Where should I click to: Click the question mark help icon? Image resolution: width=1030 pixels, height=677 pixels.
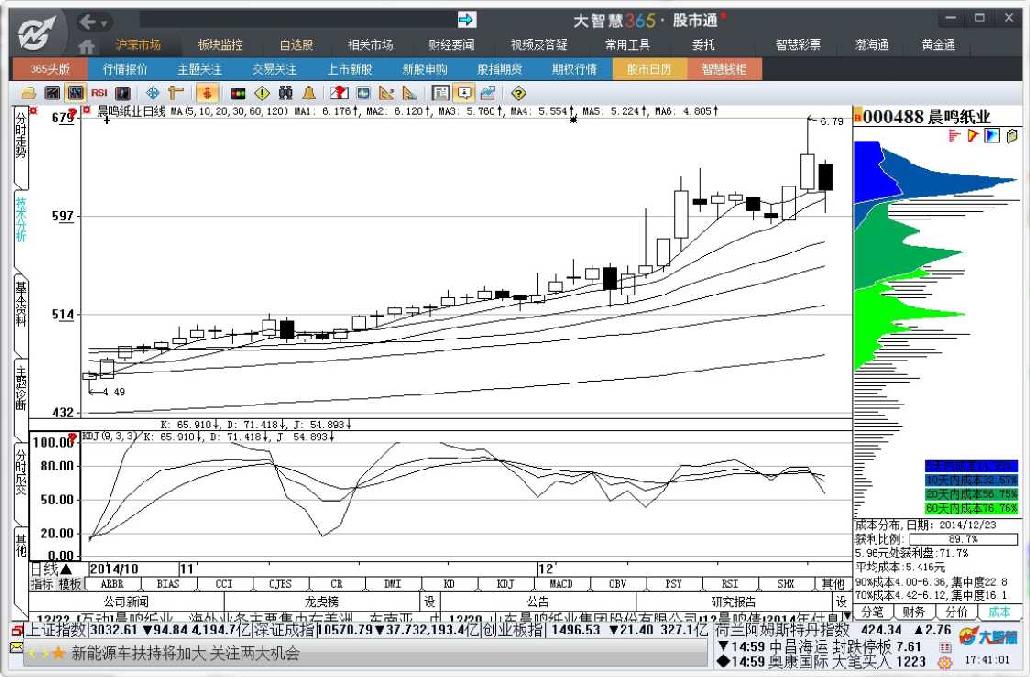tap(518, 93)
